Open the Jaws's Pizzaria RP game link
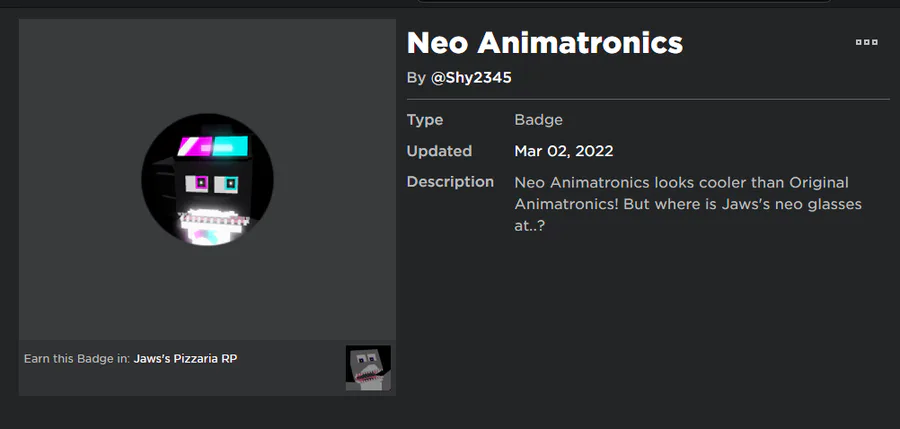This screenshot has width=900, height=429. point(185,358)
